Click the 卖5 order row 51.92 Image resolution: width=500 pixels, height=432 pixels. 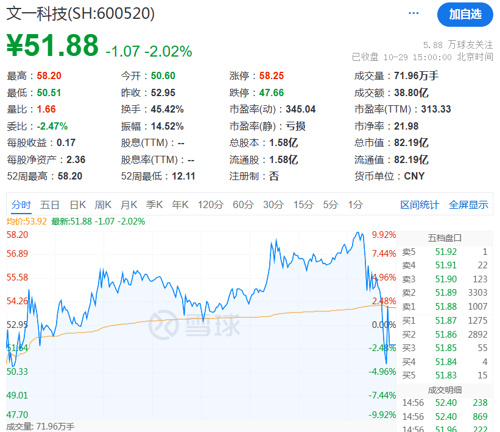[445, 252]
